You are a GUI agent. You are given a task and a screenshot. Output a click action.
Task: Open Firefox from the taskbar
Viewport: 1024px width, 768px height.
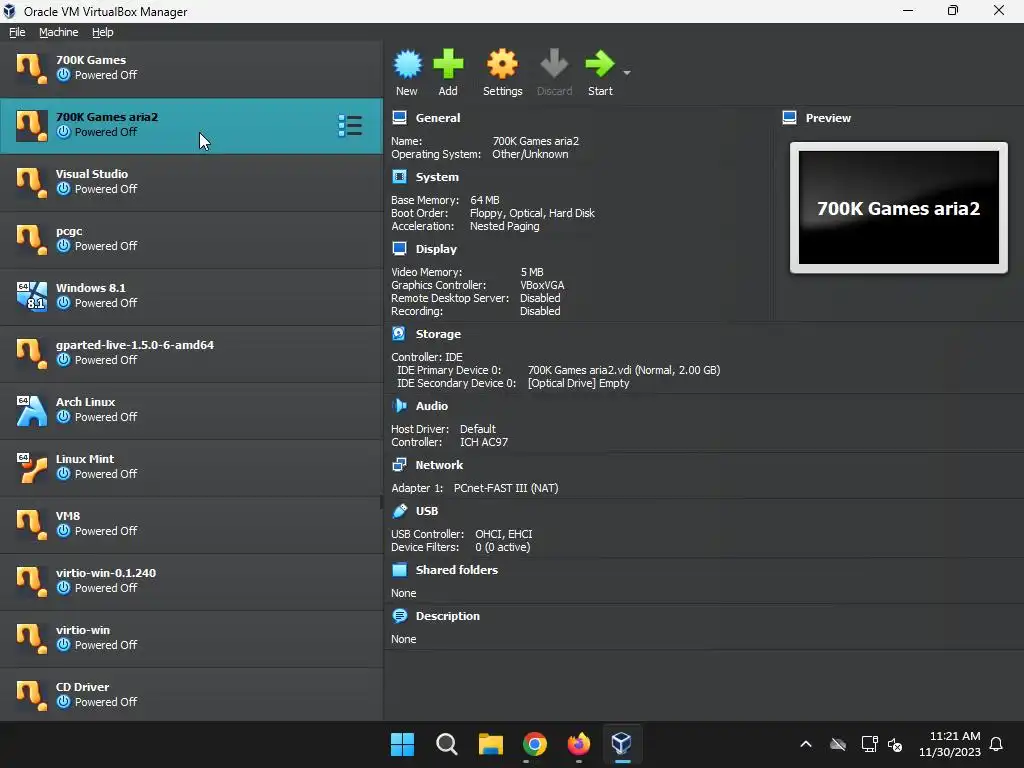(x=578, y=744)
